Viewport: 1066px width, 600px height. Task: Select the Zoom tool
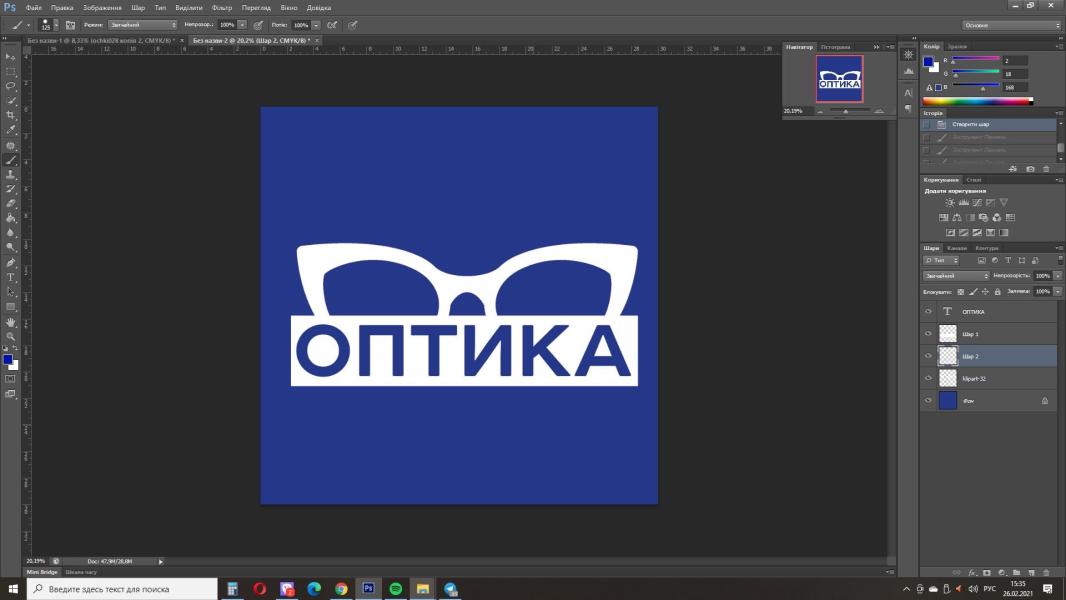tap(10, 336)
